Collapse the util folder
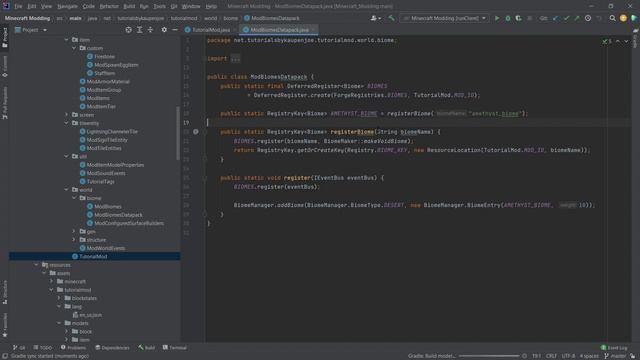The image size is (640, 360). (67, 156)
